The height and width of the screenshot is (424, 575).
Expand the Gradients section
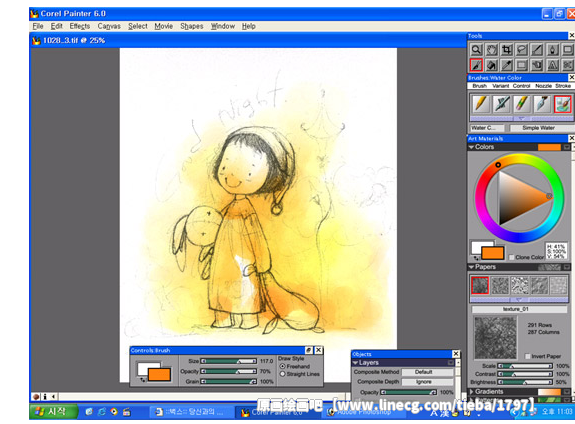[x=472, y=392]
